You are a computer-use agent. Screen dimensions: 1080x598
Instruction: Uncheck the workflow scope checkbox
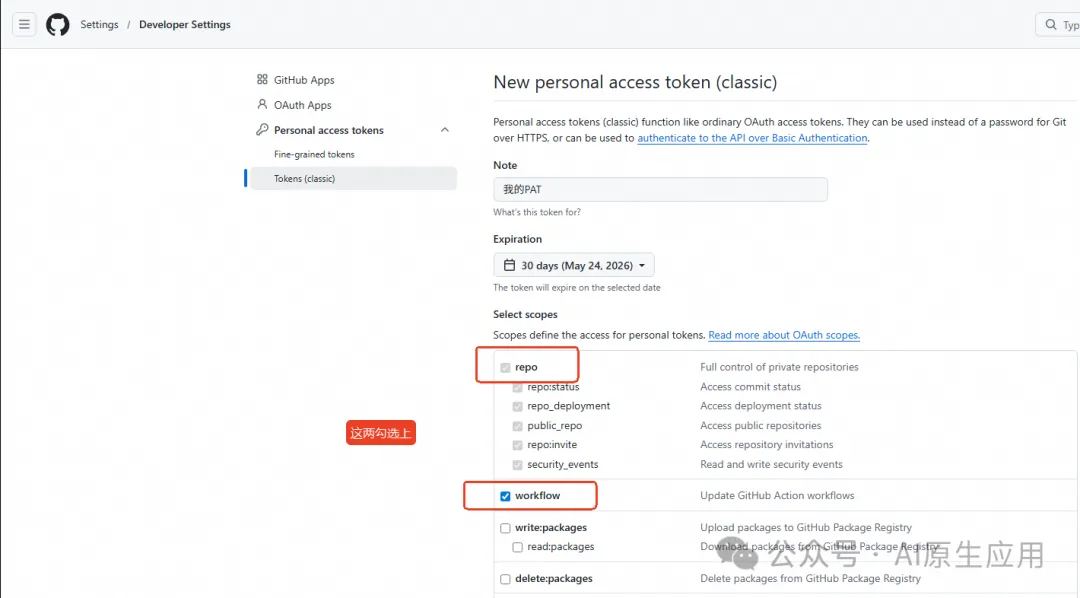(505, 496)
